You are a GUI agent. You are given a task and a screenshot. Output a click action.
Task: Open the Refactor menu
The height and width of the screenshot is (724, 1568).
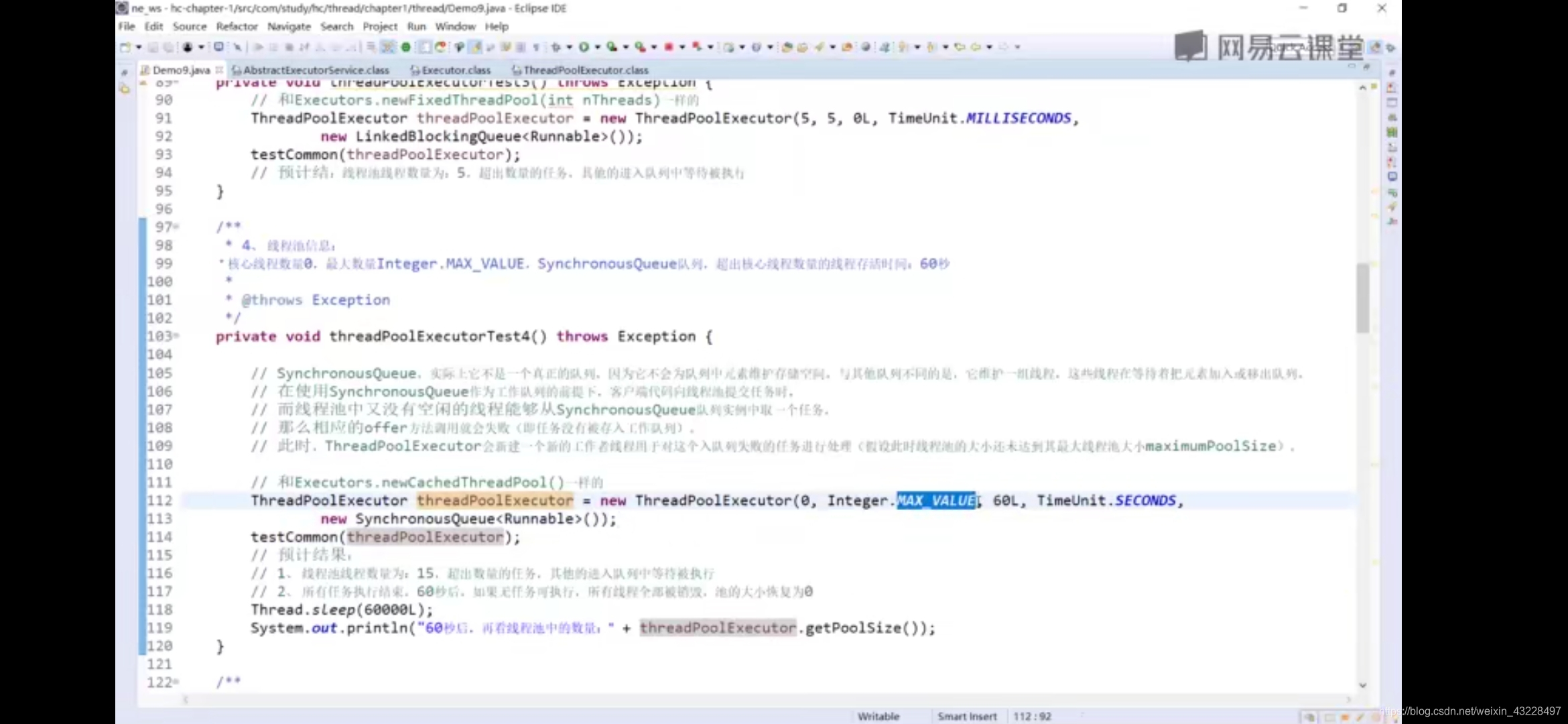[x=237, y=26]
